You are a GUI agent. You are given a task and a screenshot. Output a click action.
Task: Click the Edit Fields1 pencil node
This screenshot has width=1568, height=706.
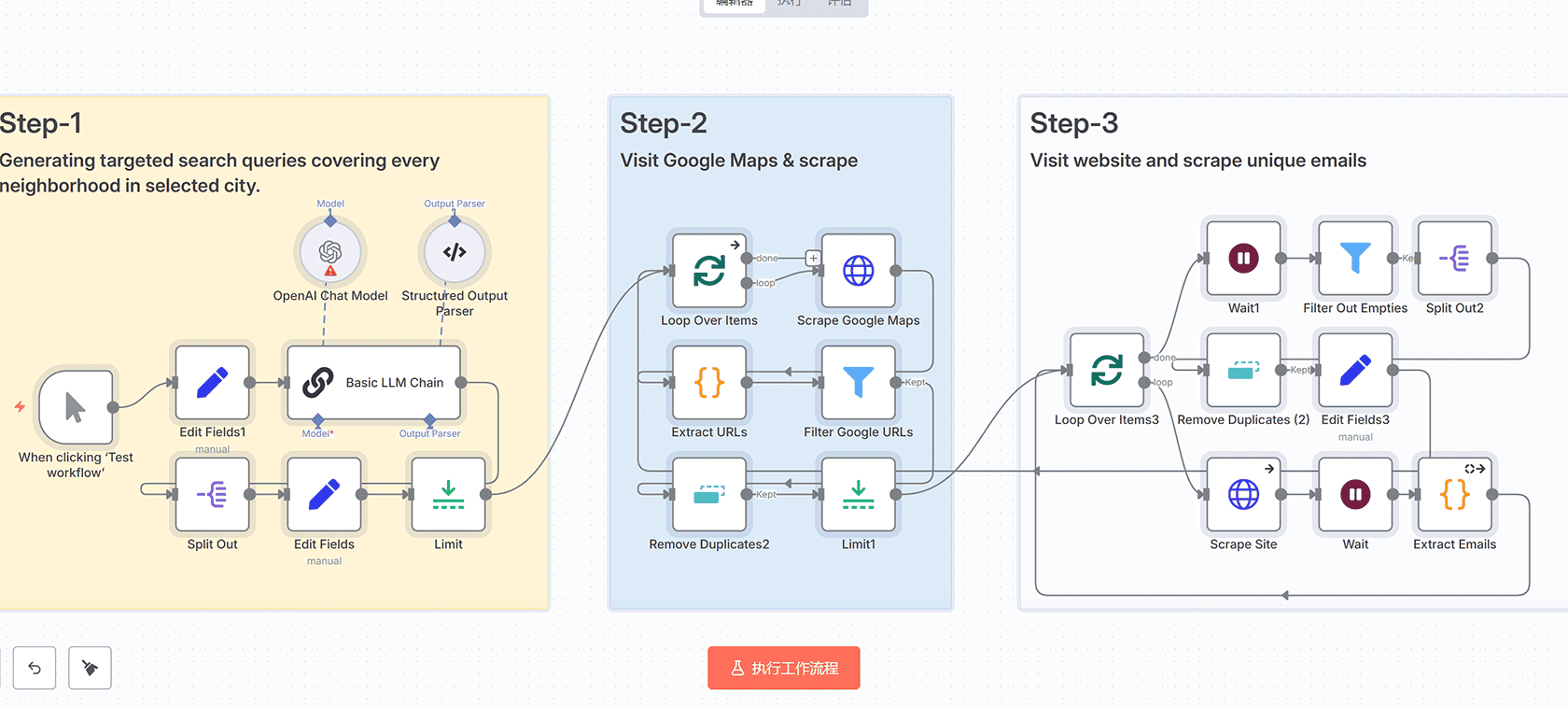[x=213, y=383]
